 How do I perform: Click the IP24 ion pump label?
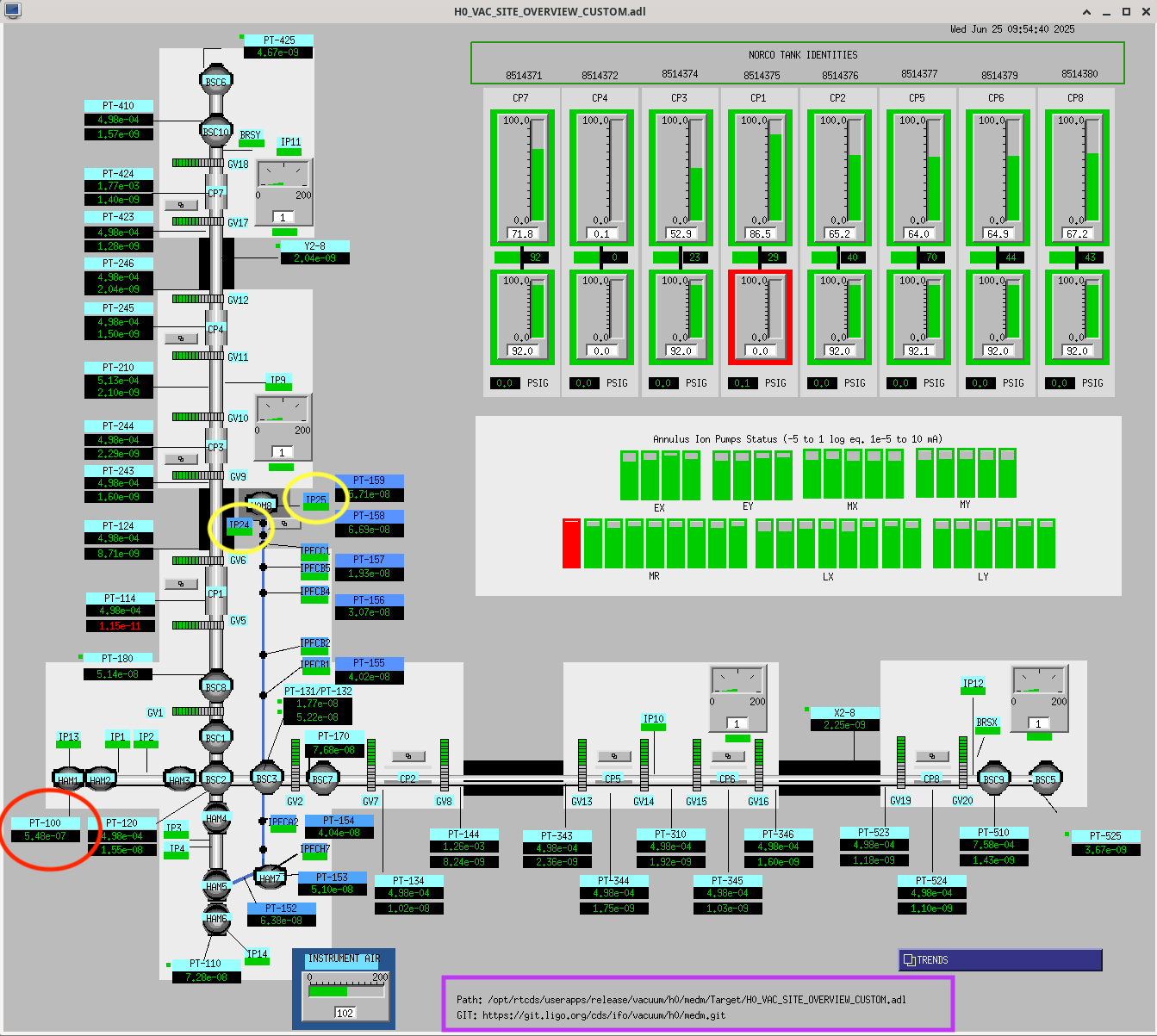(x=239, y=524)
